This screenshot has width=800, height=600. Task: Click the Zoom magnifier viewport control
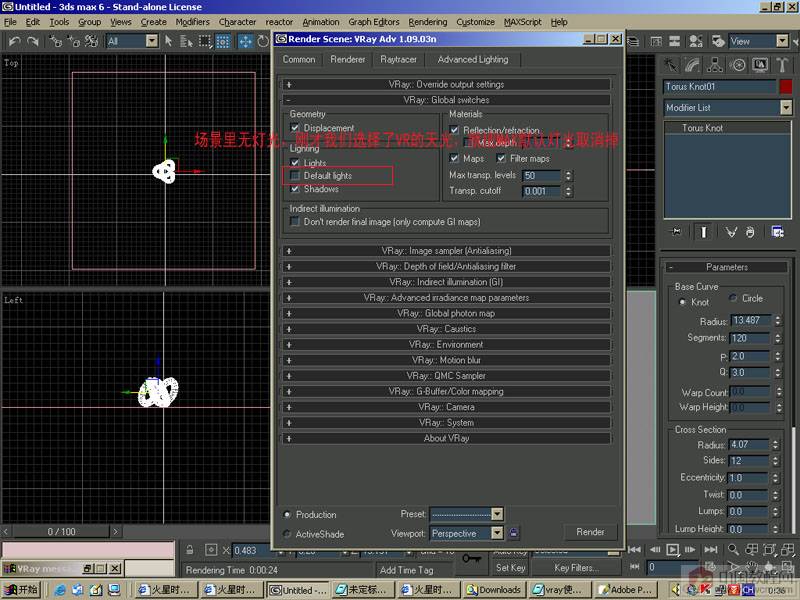point(733,549)
